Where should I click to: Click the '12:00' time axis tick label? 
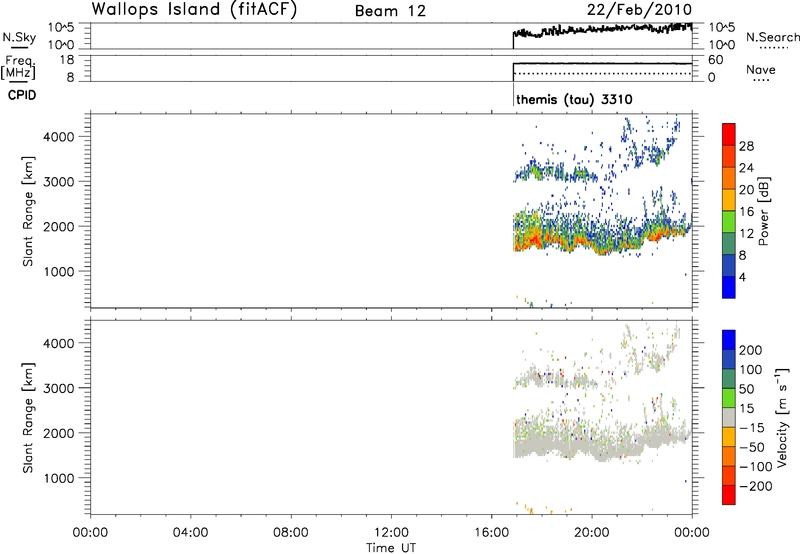tap(391, 533)
